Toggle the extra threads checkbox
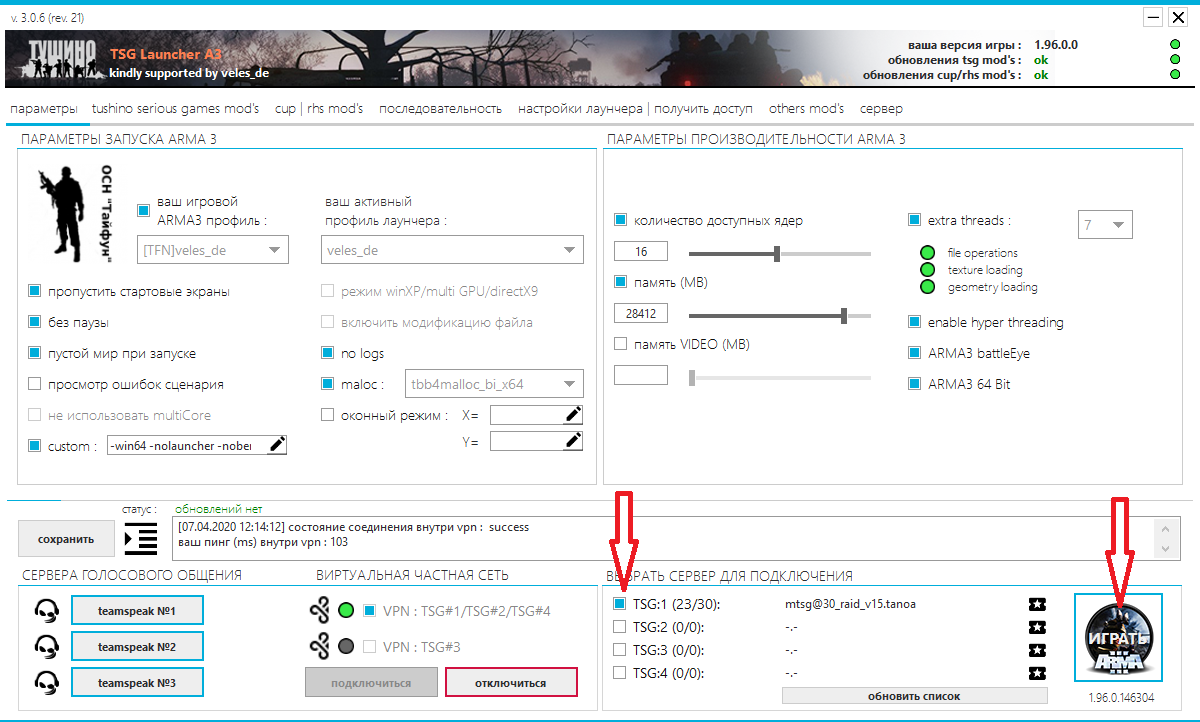This screenshot has height=722, width=1200. point(914,220)
